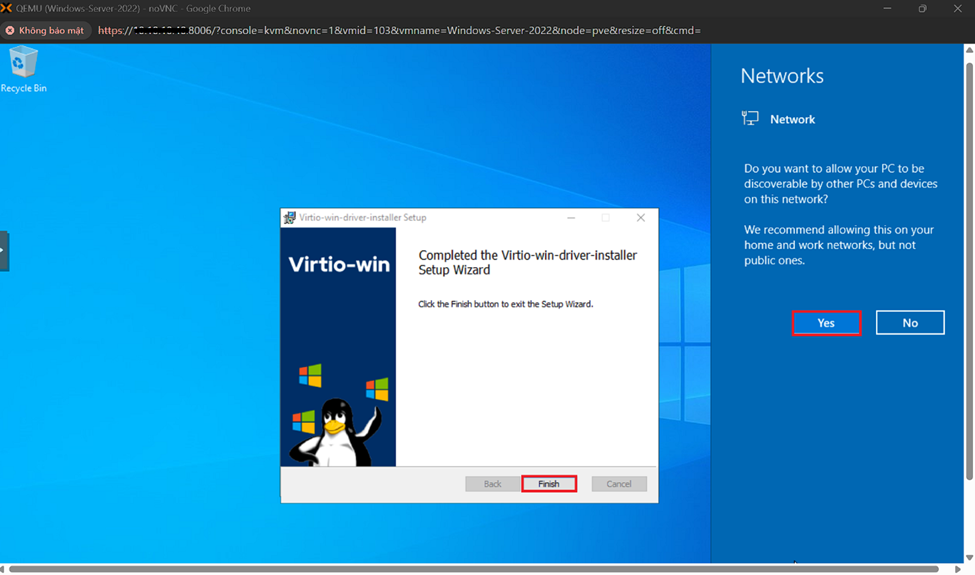Expand the noVNC control bar handle

pos(4,250)
